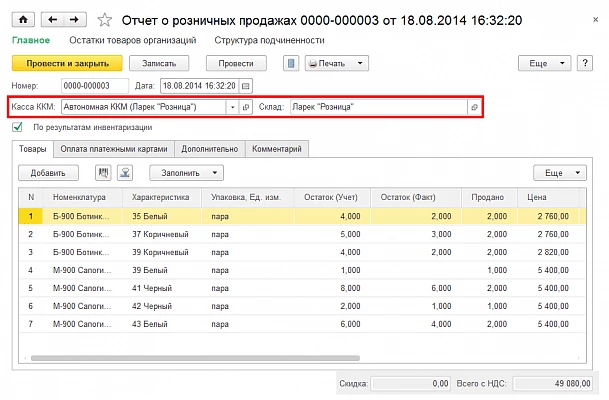Select the 39 Коричневый cell
The width and height of the screenshot is (609, 400).
click(x=162, y=252)
